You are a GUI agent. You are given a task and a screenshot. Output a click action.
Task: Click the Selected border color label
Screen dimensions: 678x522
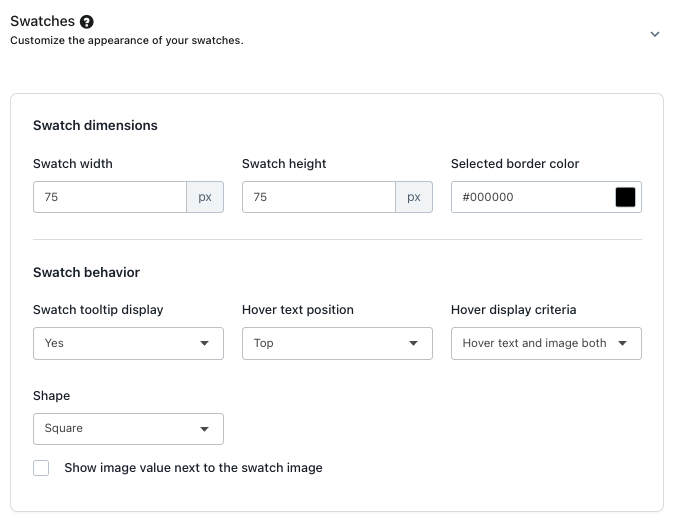515,164
